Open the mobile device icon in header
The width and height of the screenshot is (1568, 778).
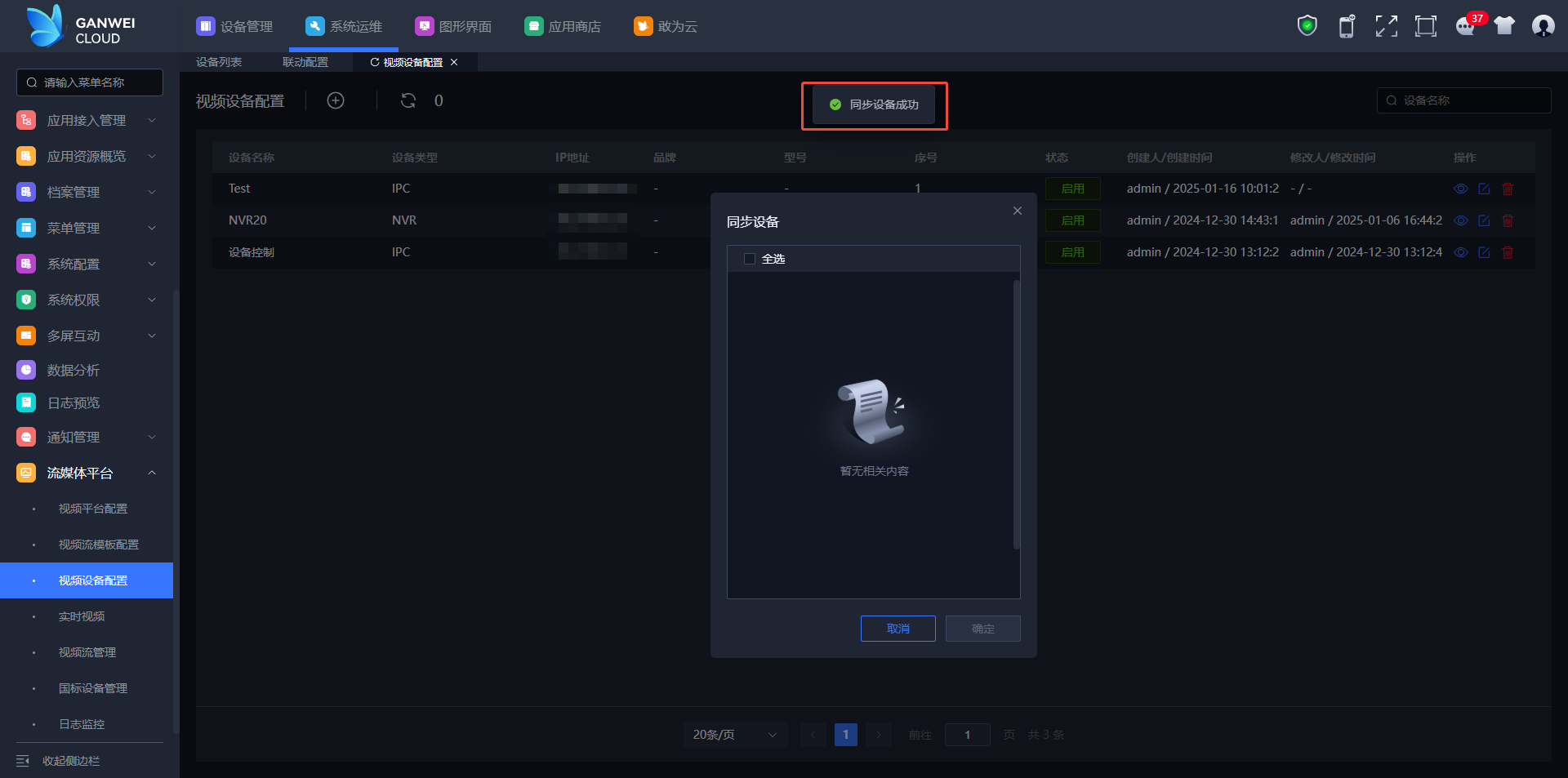tap(1347, 26)
